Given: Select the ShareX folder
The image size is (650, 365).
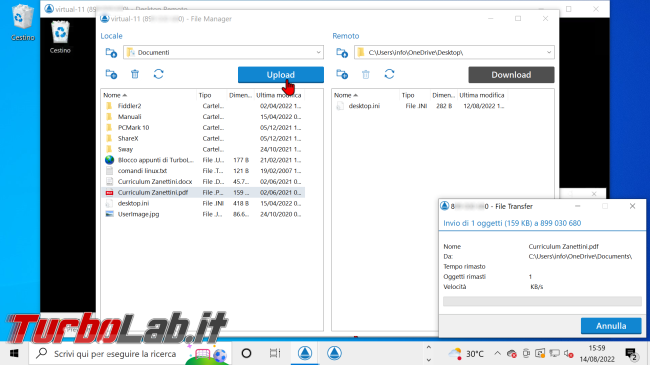Looking at the screenshot, I should pyautogui.click(x=203, y=138).
